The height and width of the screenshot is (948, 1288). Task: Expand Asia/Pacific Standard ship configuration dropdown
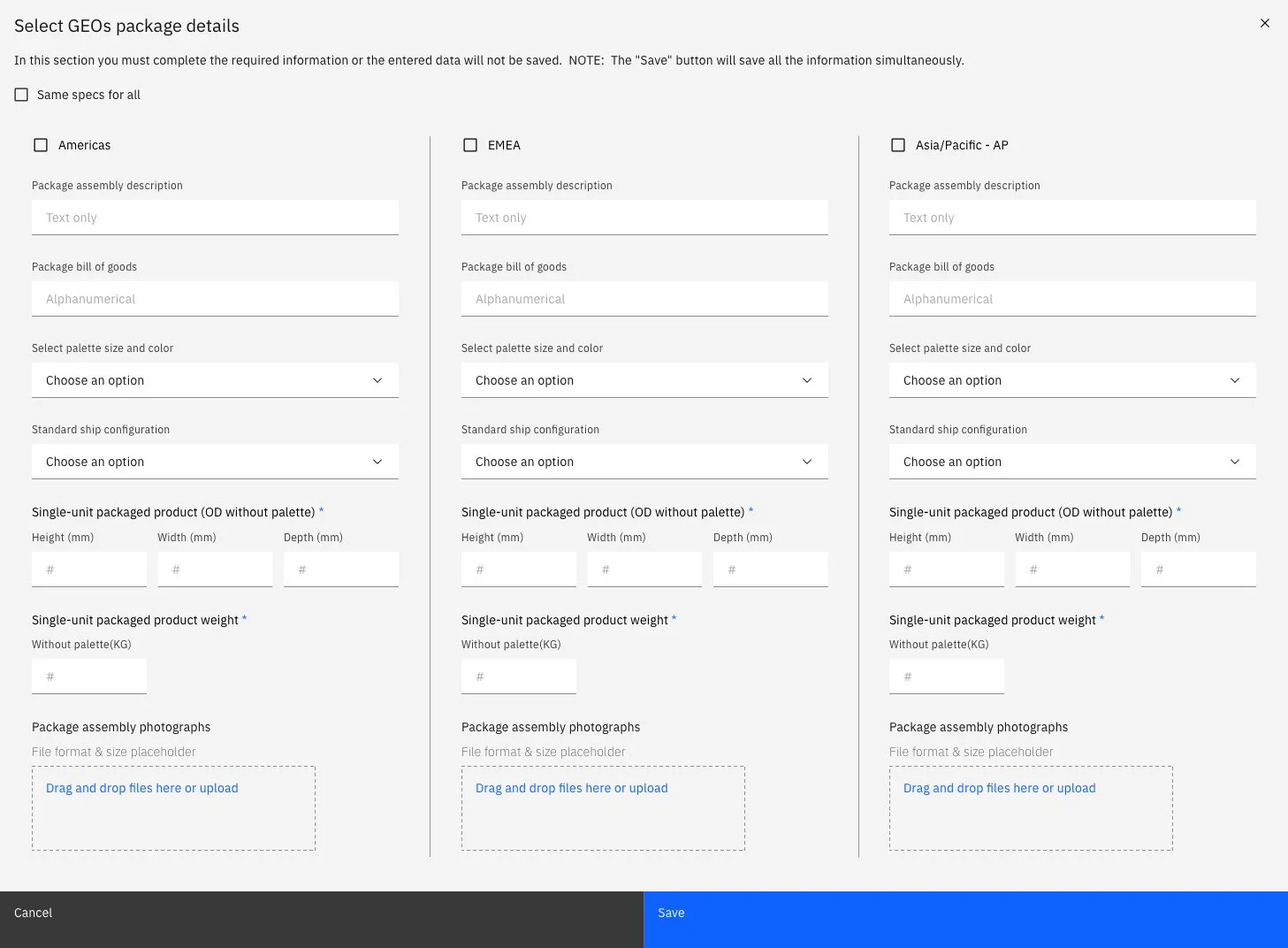[1072, 462]
